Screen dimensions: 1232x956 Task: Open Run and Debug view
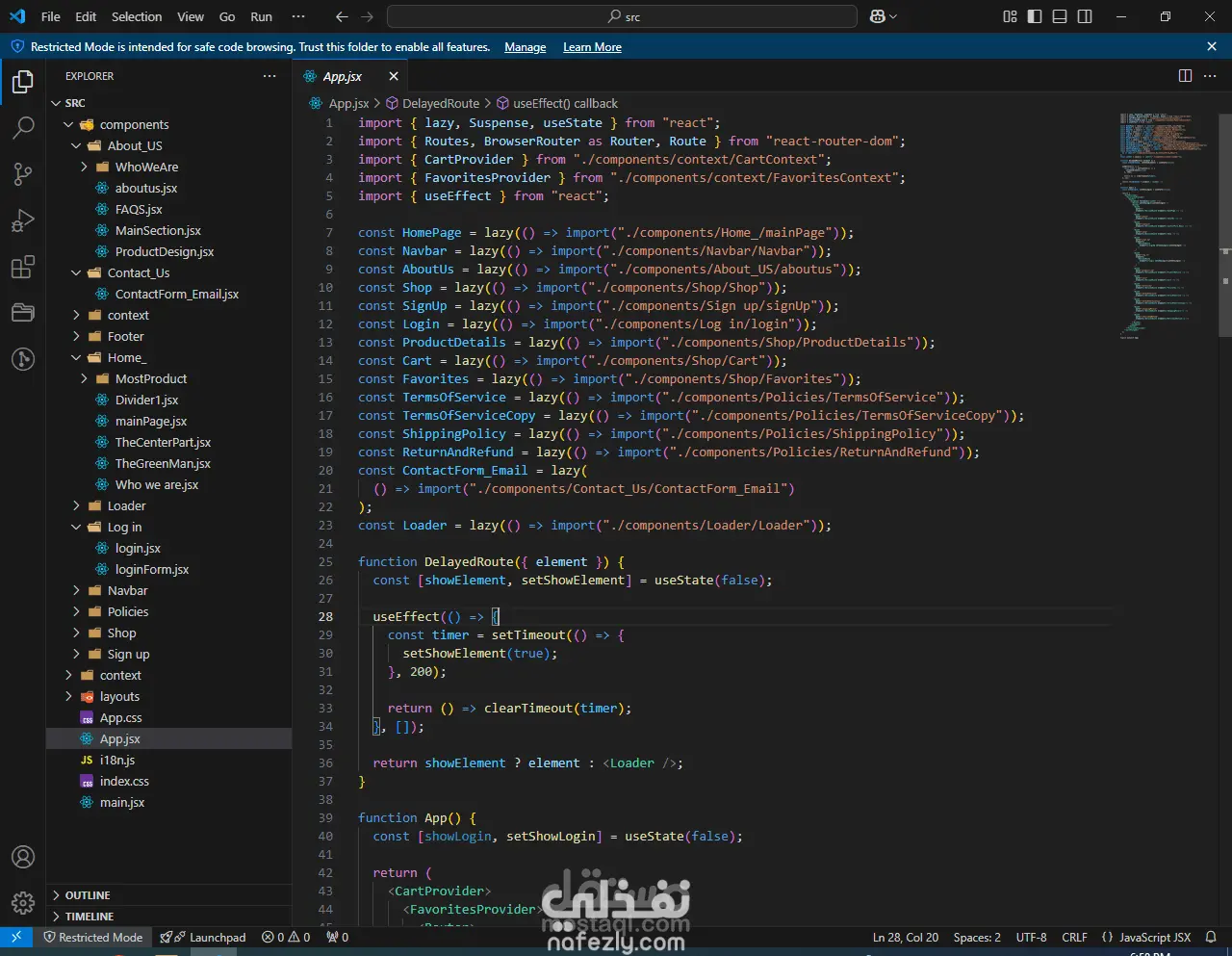(x=23, y=220)
